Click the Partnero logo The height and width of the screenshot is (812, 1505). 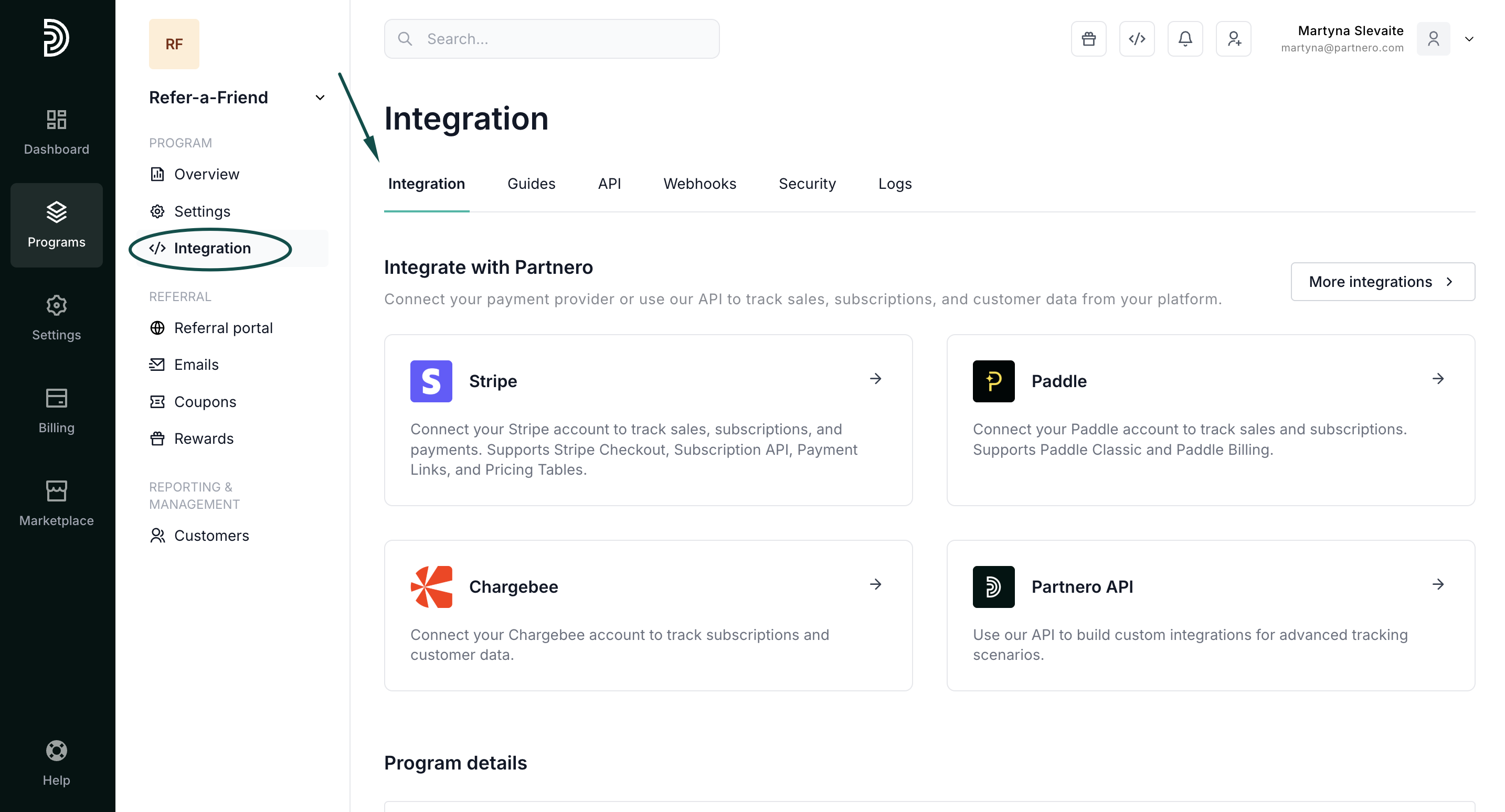pos(56,38)
